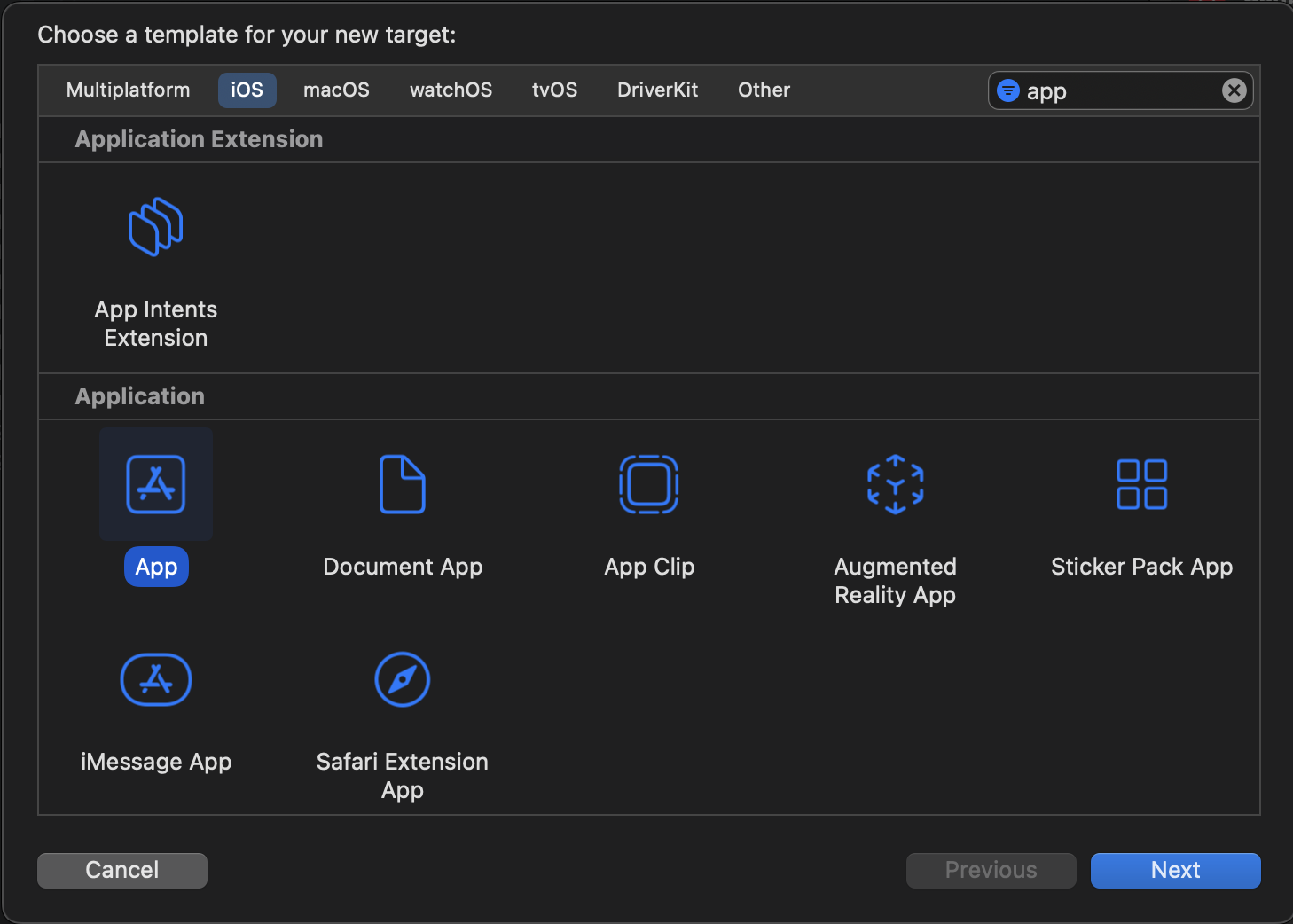Clear the search field text
1293x924 pixels.
click(x=1234, y=90)
